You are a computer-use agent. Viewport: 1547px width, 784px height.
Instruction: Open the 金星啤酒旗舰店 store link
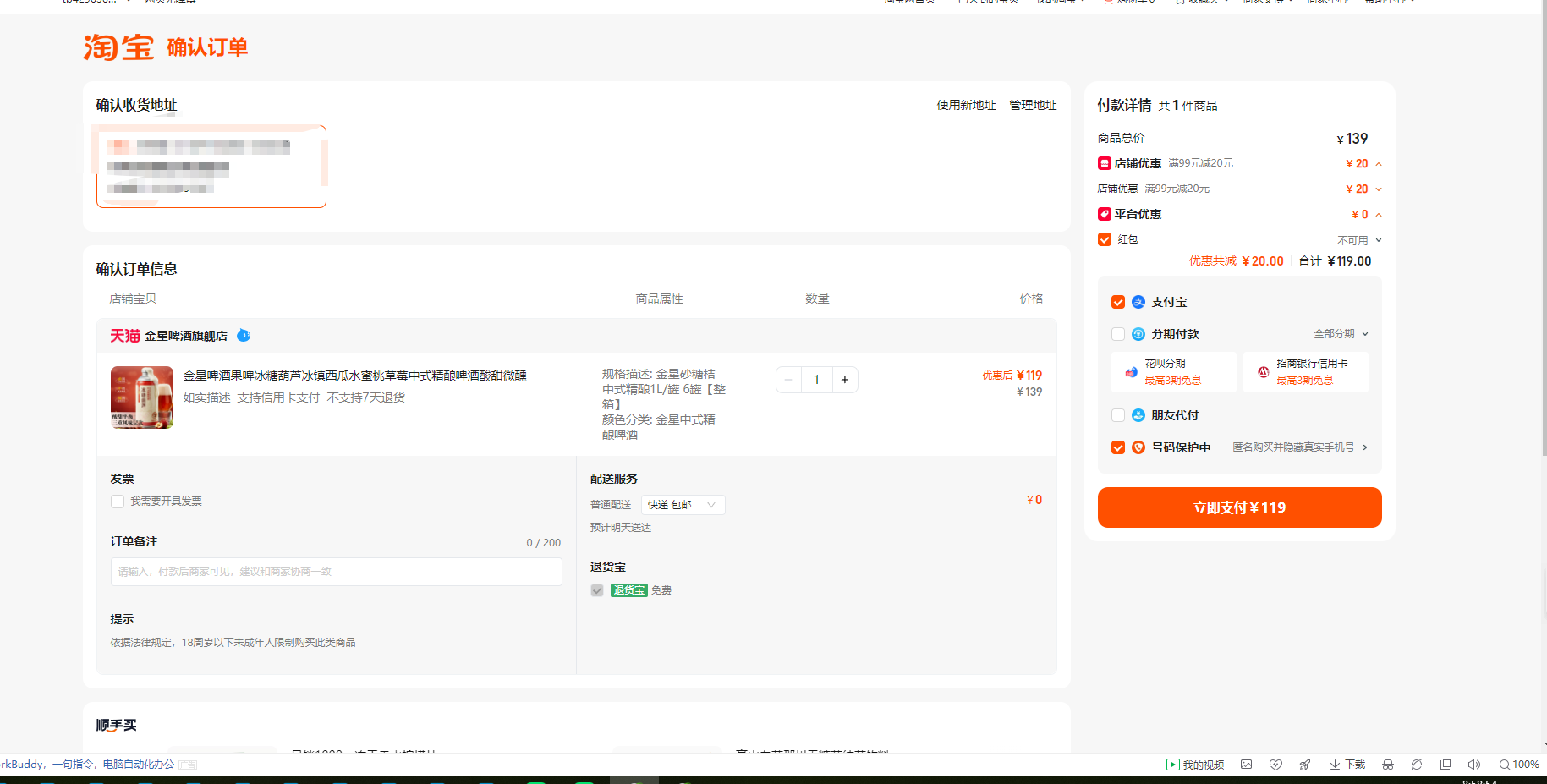coord(186,336)
